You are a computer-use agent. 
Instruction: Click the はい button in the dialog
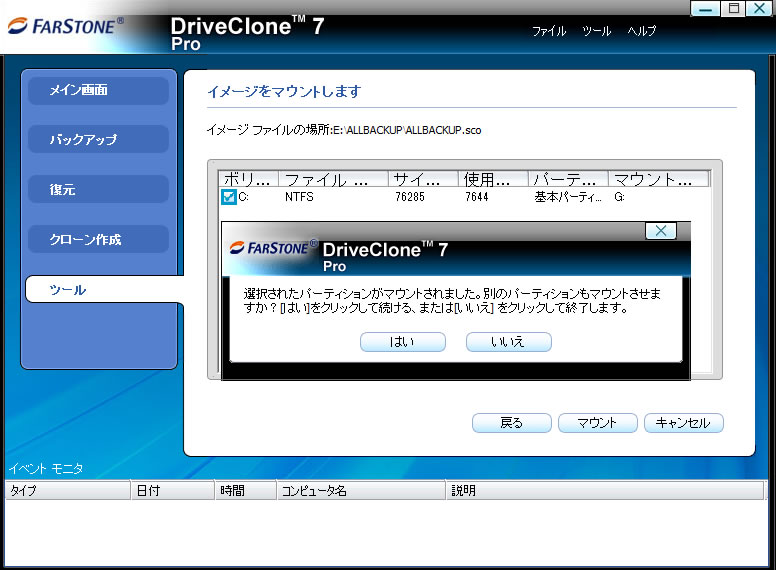click(402, 342)
